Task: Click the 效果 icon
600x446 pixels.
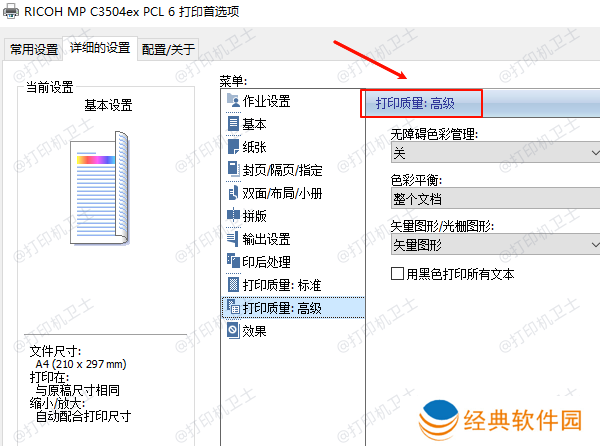Action: point(233,330)
